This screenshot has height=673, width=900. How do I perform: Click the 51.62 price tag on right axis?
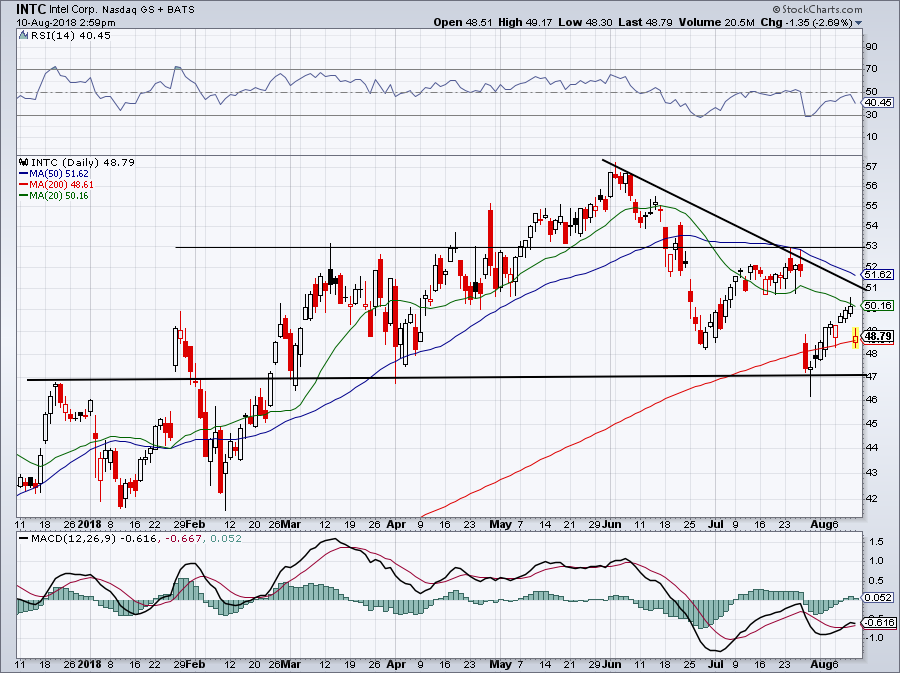point(878,275)
